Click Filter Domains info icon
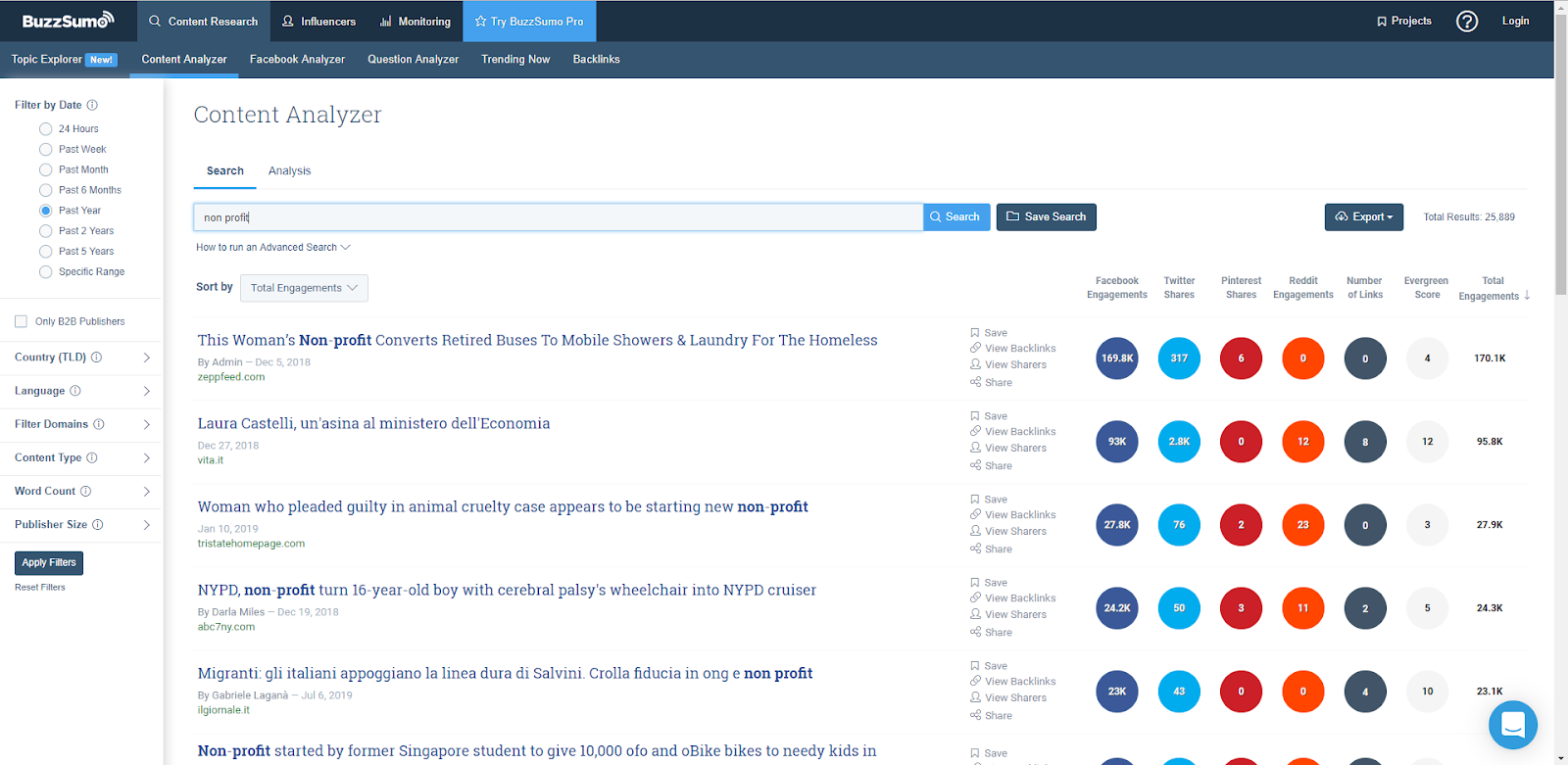 click(x=99, y=424)
